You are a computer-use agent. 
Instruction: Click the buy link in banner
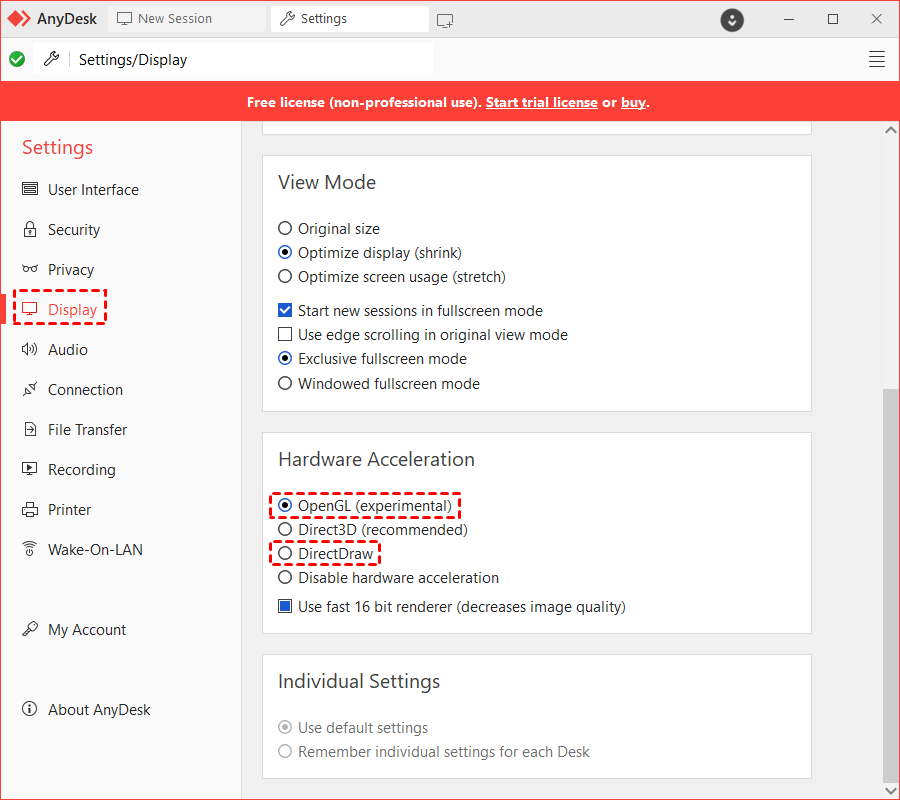[633, 103]
